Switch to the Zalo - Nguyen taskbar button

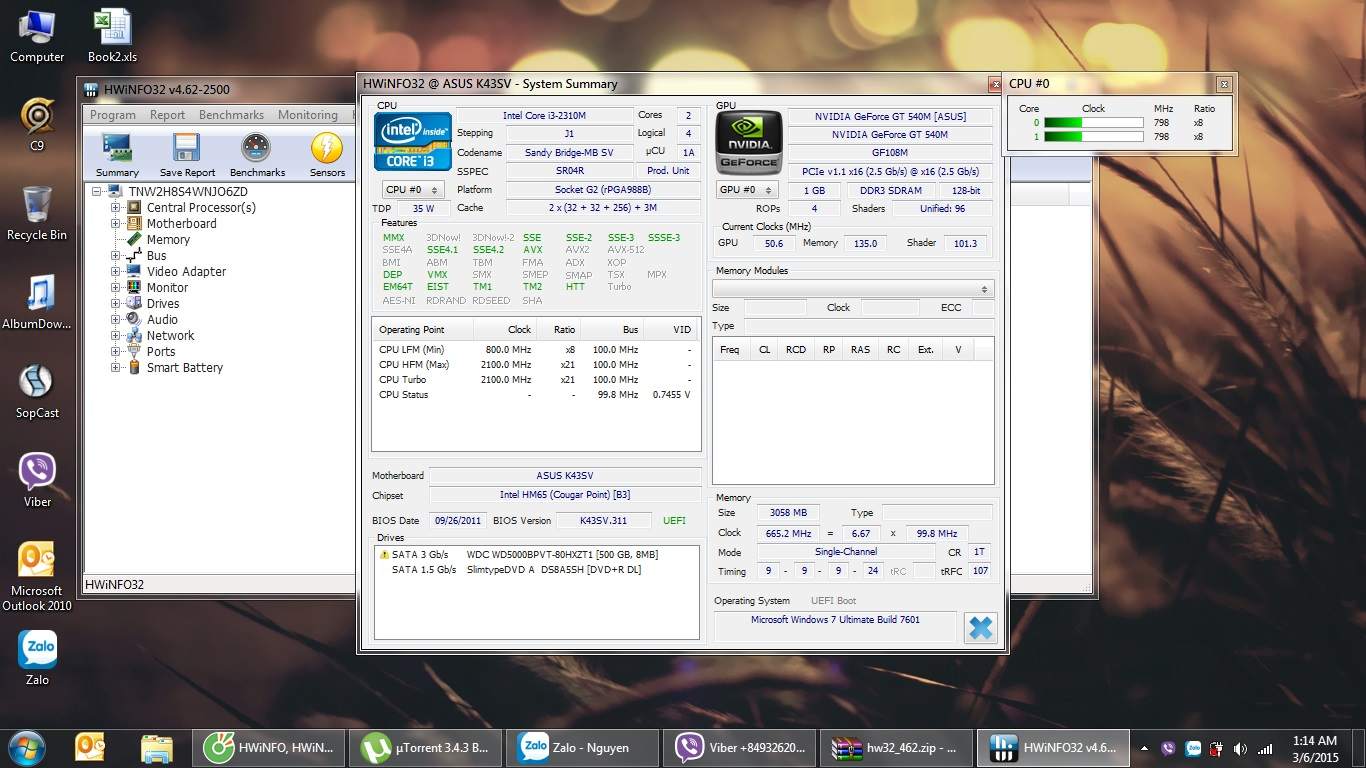click(583, 748)
